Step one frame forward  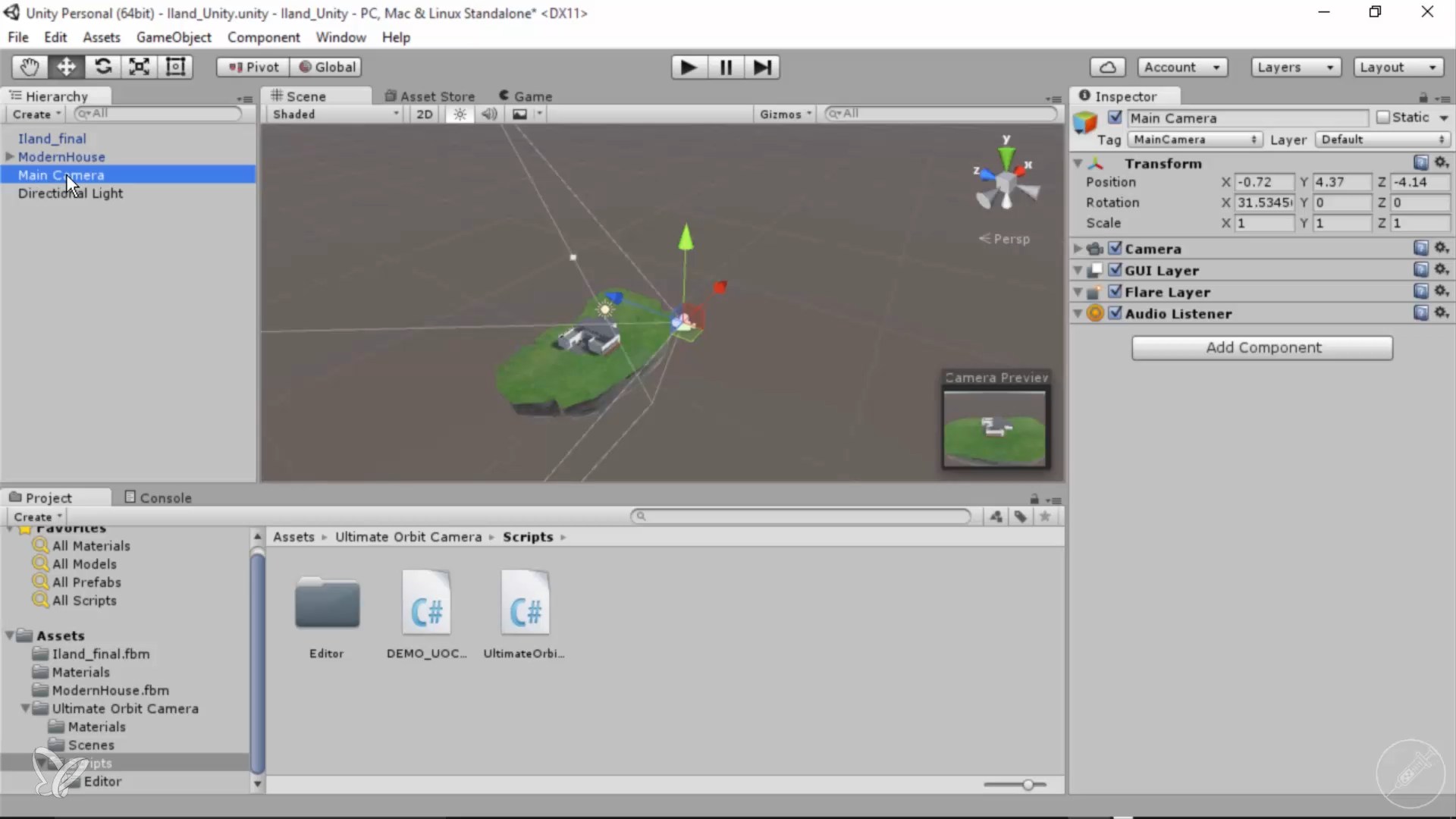coord(762,67)
